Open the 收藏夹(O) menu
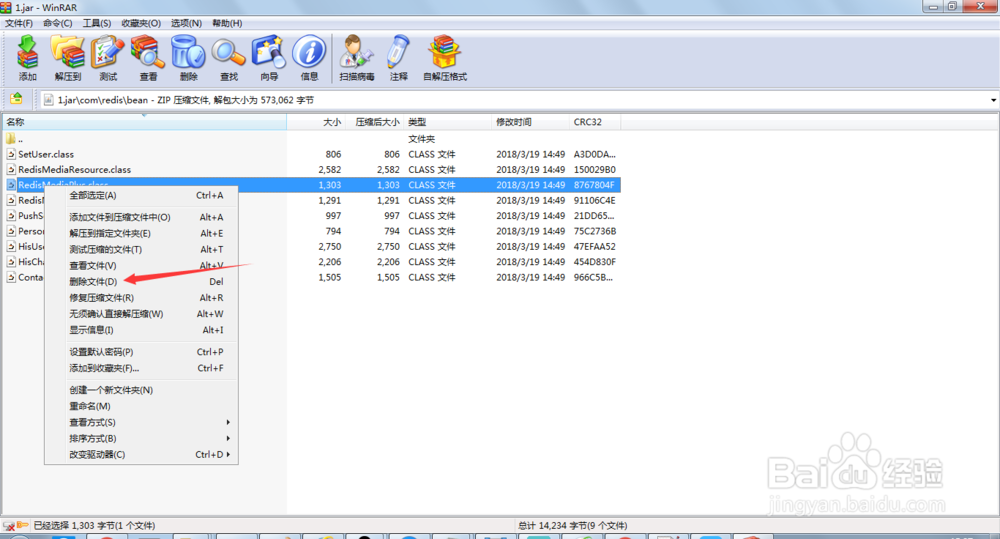 141,23
